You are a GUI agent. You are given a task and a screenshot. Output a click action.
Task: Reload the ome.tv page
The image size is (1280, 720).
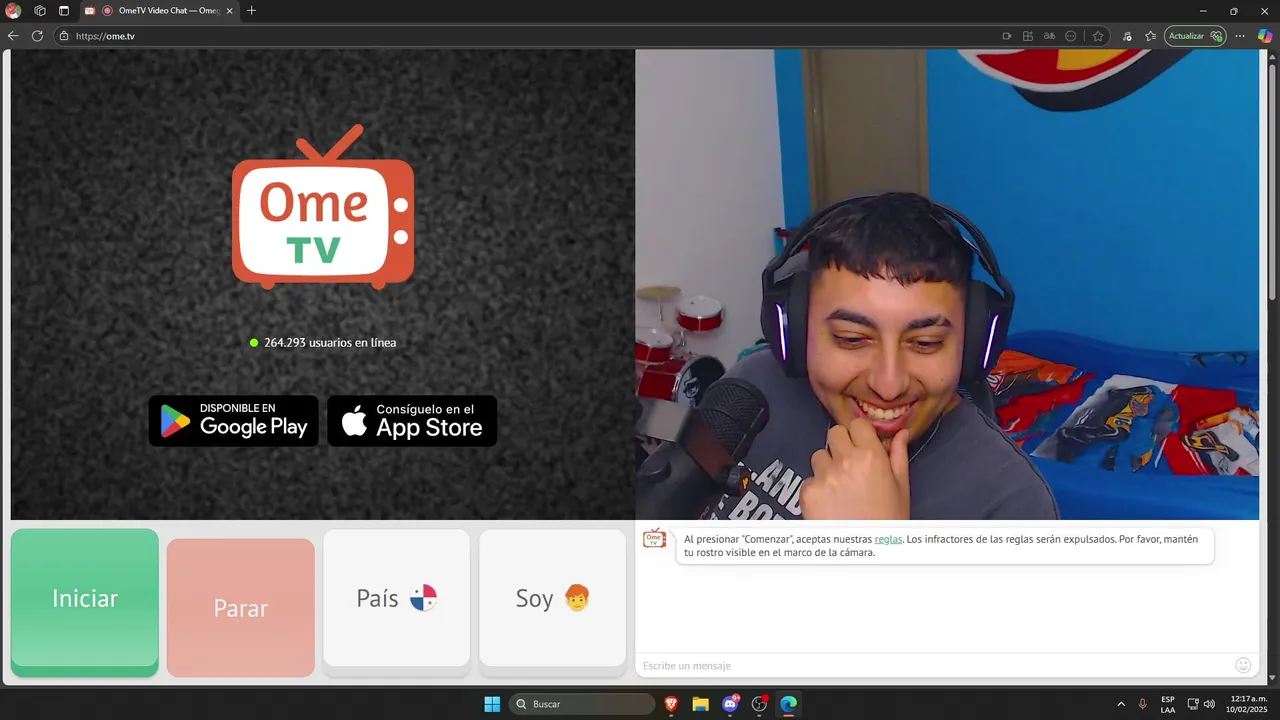[37, 36]
